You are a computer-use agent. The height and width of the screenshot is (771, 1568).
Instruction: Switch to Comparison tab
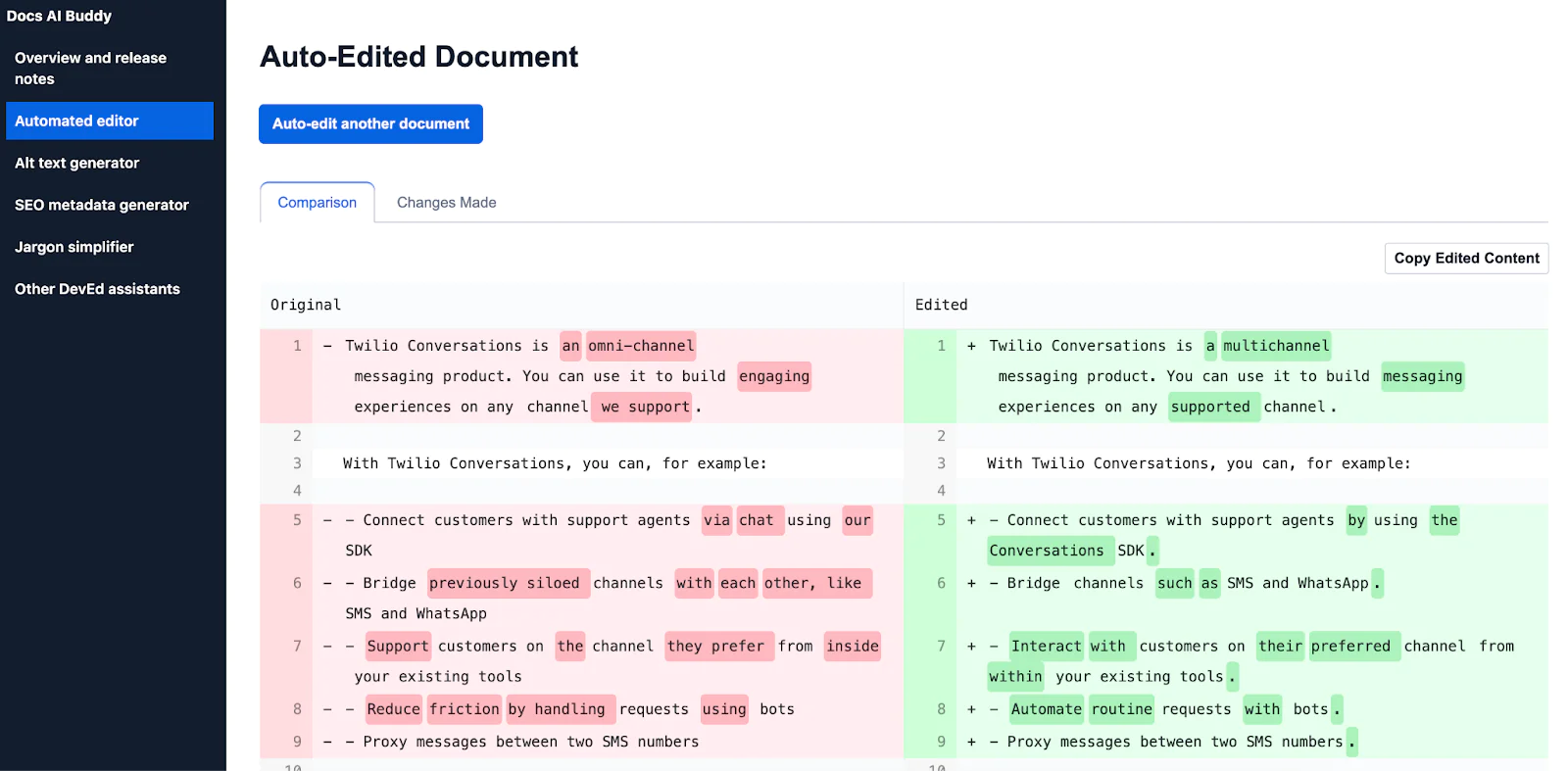[317, 202]
